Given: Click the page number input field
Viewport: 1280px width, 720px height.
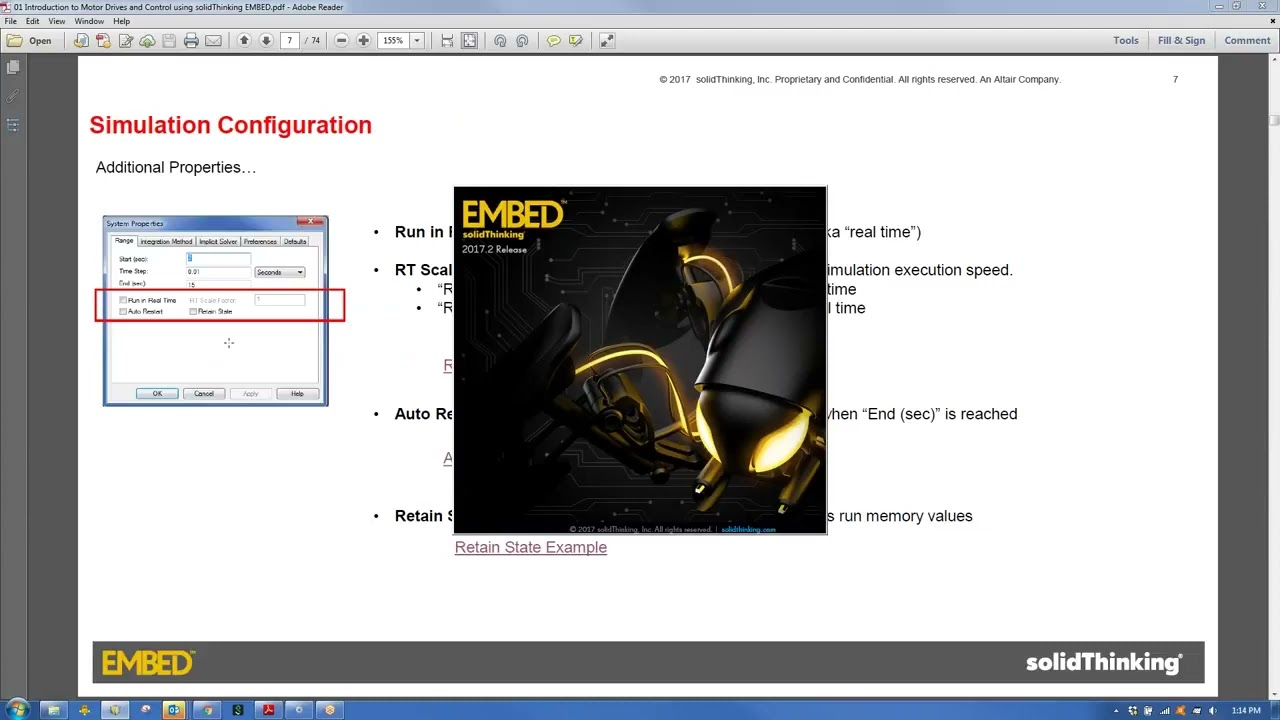Looking at the screenshot, I should click(x=290, y=41).
